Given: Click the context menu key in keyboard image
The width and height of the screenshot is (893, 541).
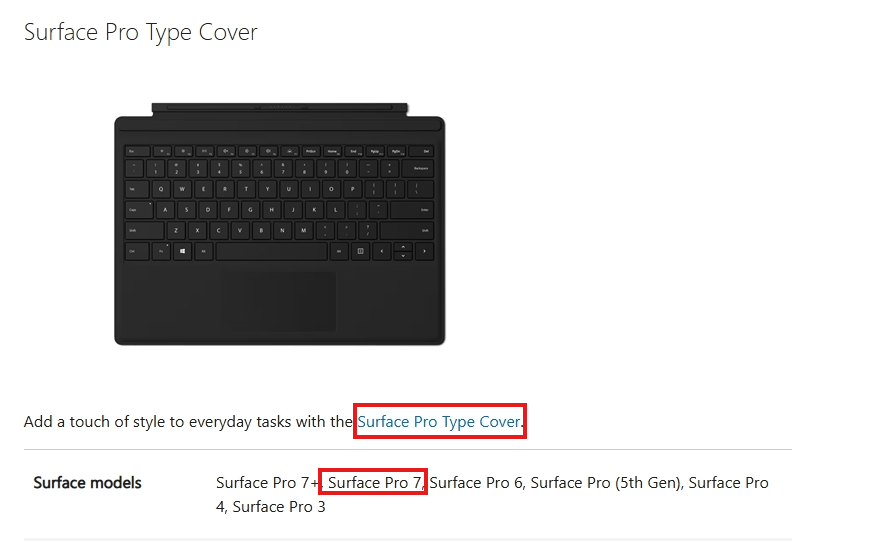Looking at the screenshot, I should pos(360,251).
